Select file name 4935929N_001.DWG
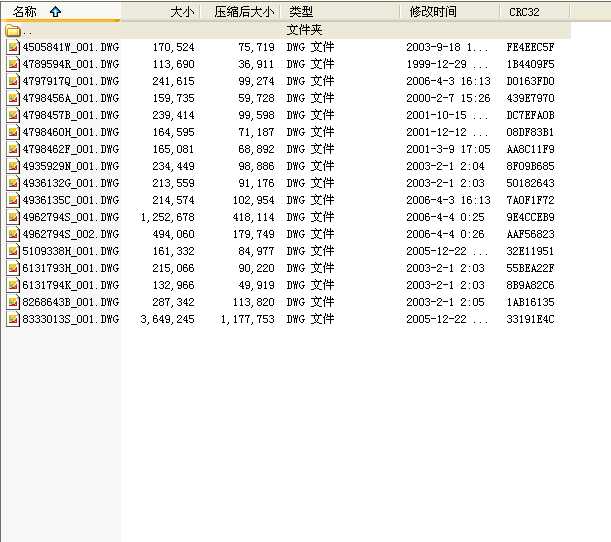 [71, 166]
